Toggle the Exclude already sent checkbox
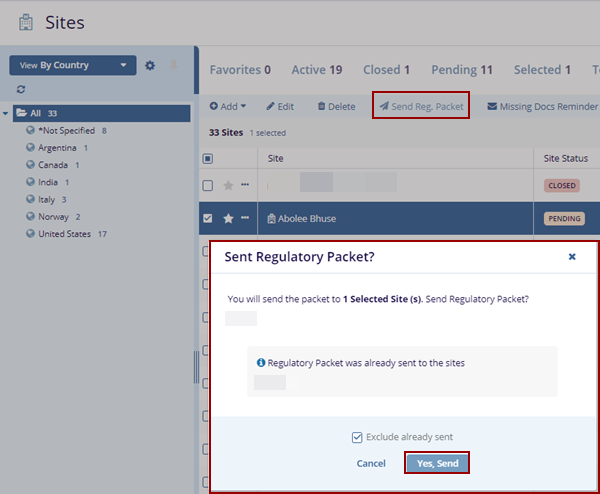The width and height of the screenshot is (600, 494). (x=357, y=437)
